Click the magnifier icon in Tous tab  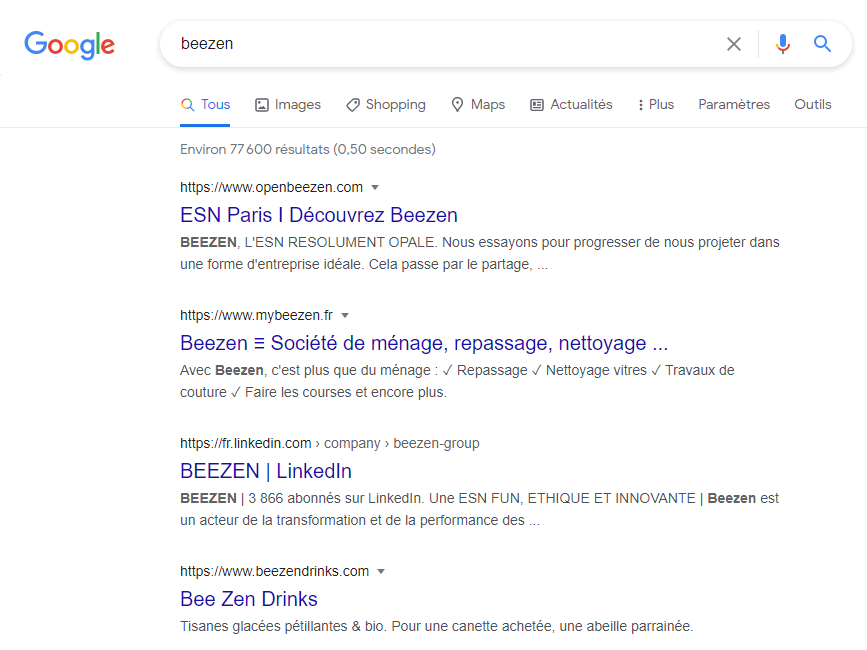coord(187,104)
